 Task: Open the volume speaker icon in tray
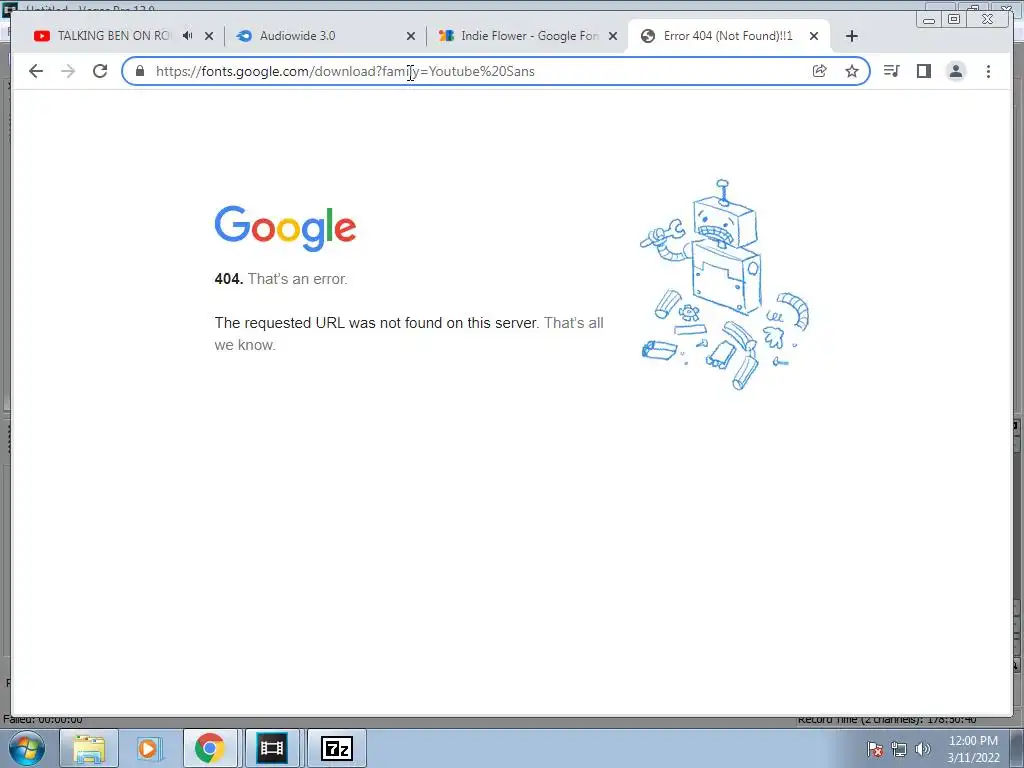click(x=923, y=749)
